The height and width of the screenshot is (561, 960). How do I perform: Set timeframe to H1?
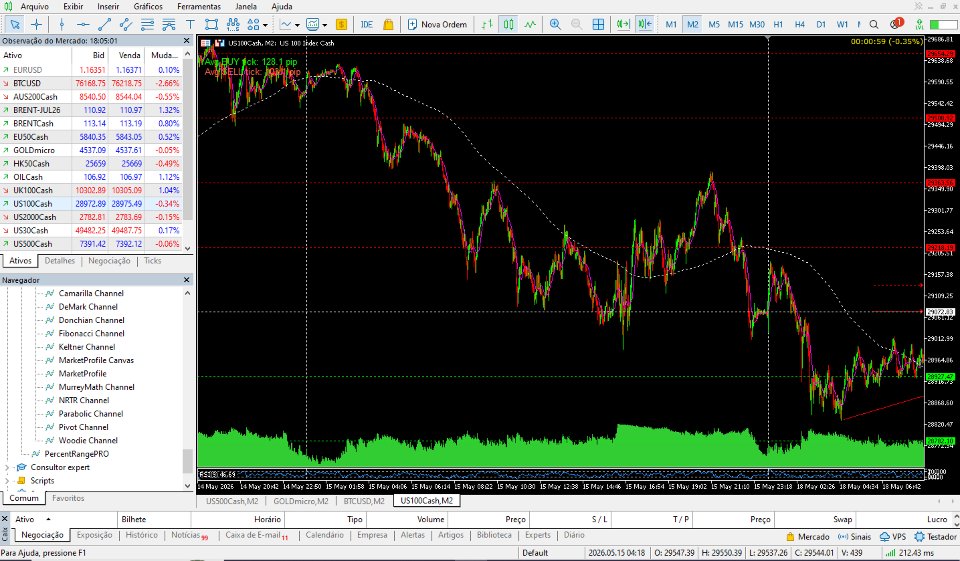[778, 24]
